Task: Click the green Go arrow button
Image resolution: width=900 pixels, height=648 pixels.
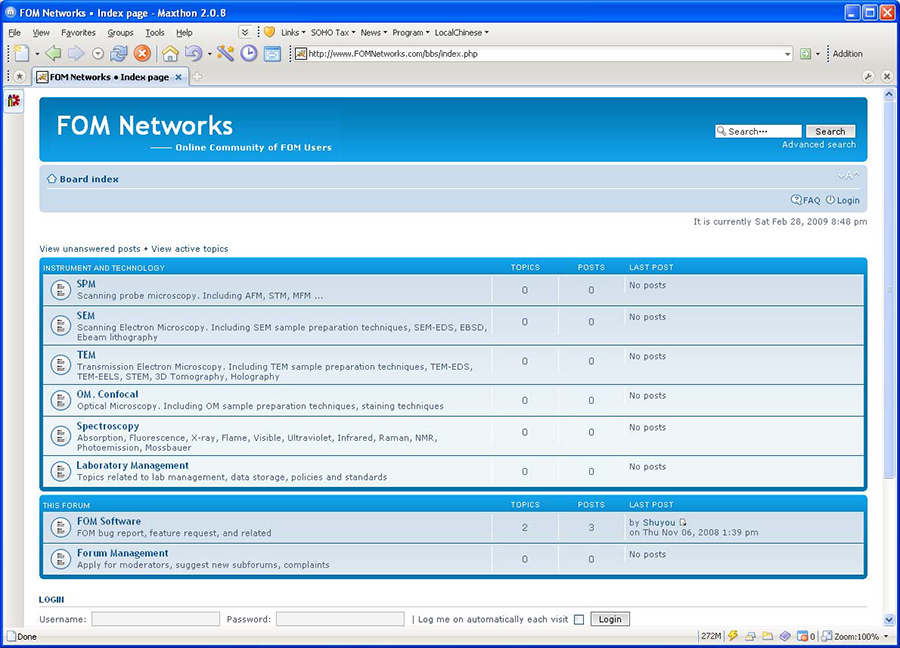Action: coord(805,53)
